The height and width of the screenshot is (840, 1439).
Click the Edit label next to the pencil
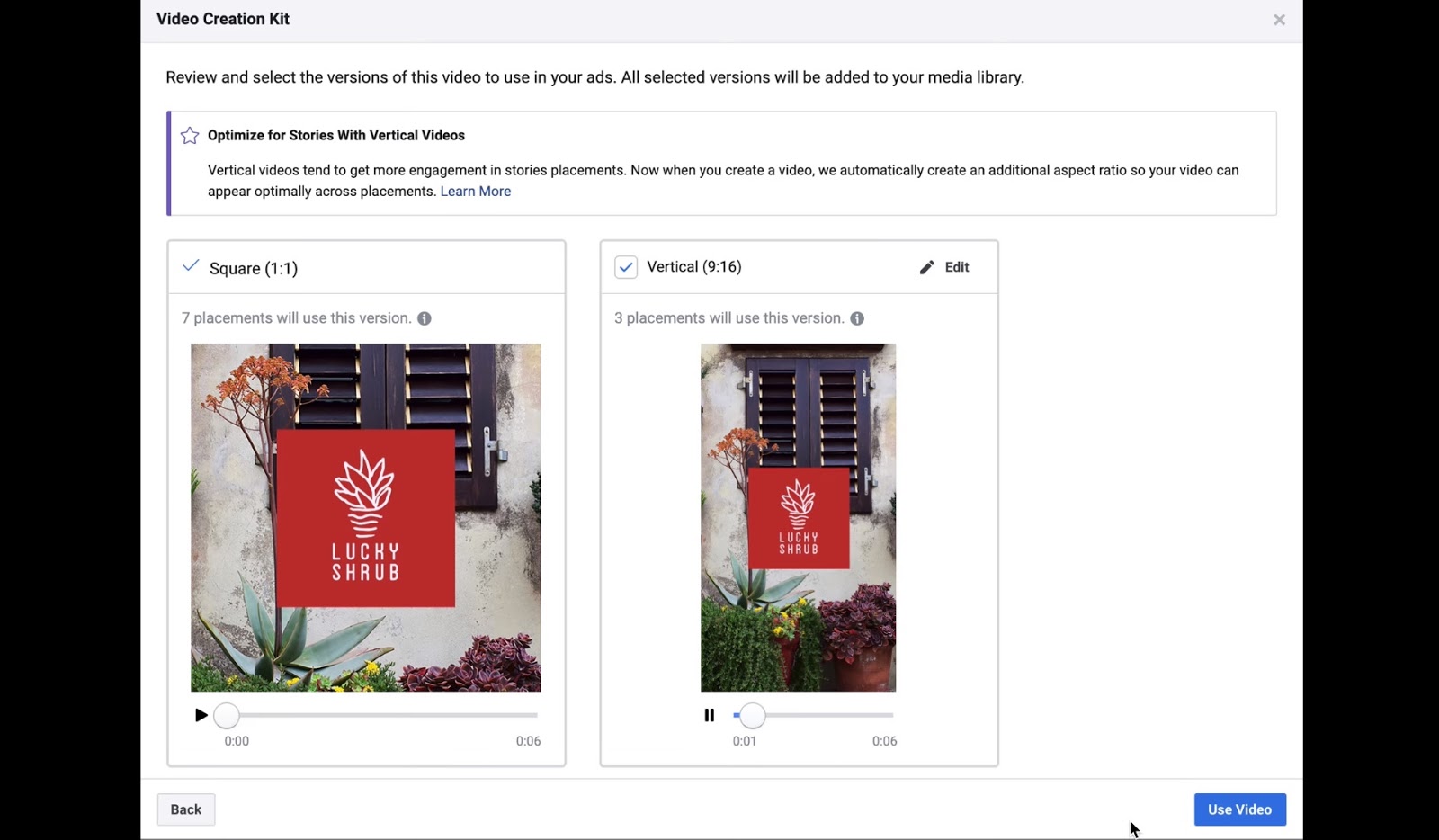tap(955, 266)
